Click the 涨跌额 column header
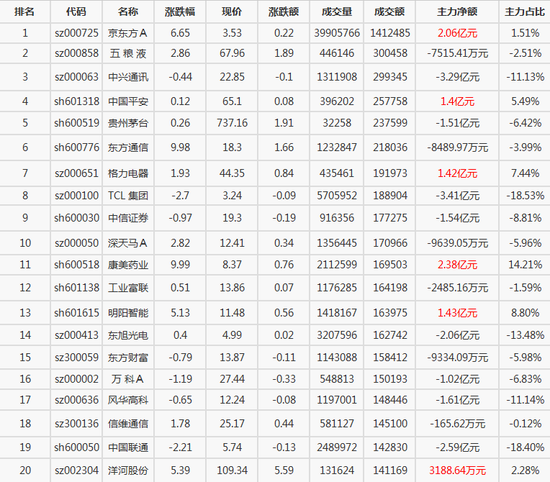The image size is (550, 482). (x=283, y=12)
